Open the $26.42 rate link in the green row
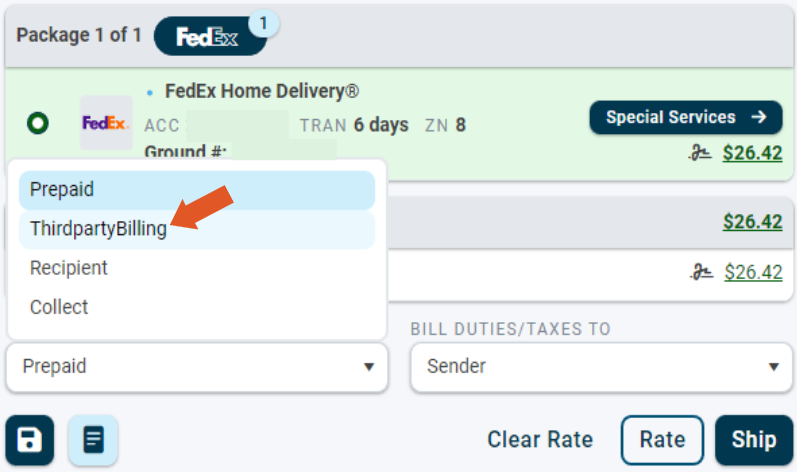 click(x=753, y=153)
